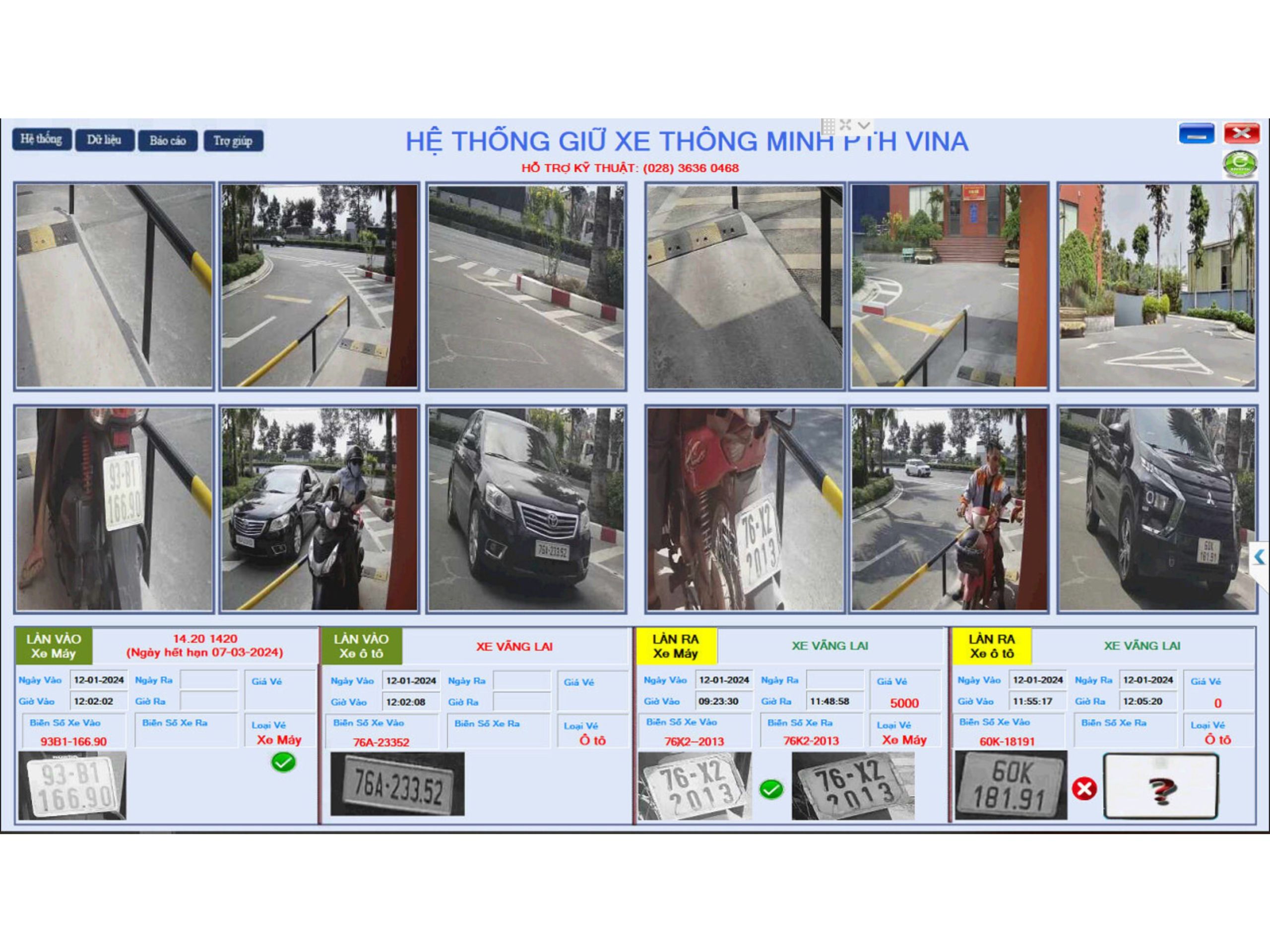Click Giờ Vào field showing 11:55:17
The width and height of the screenshot is (1270, 952).
point(1037,701)
